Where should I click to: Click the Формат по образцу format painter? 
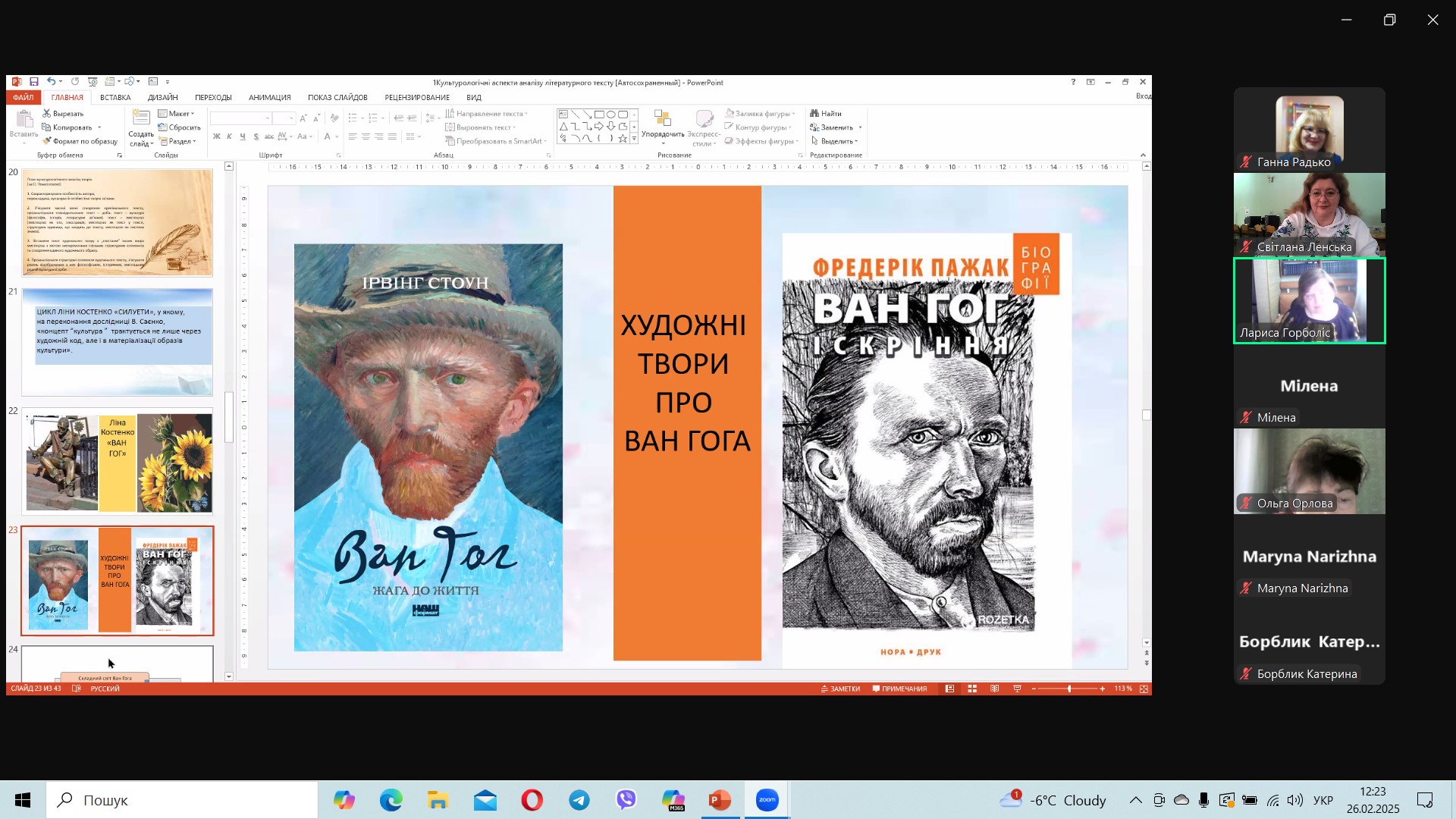click(x=80, y=141)
